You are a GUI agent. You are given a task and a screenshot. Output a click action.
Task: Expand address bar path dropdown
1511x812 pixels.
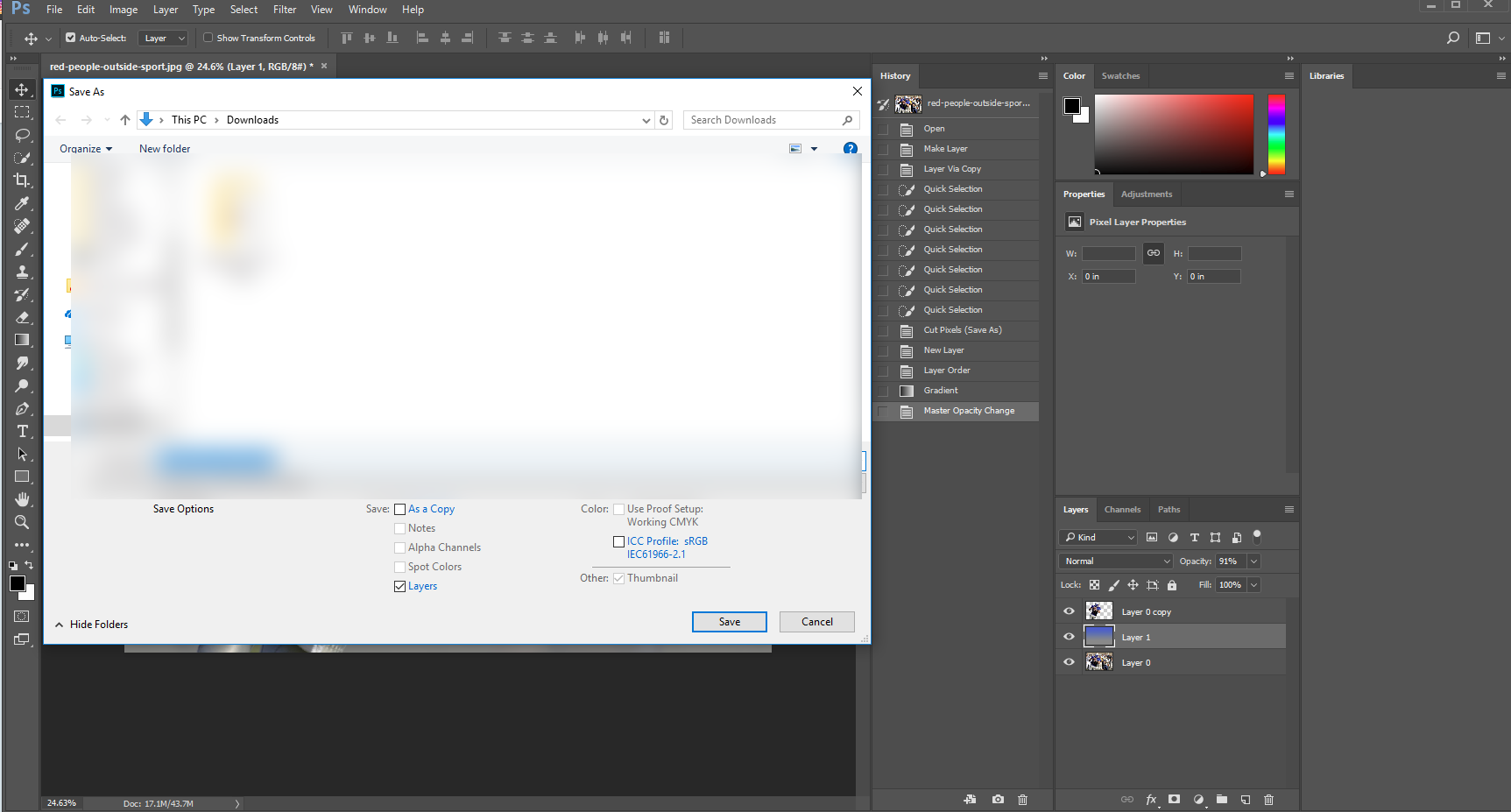pos(646,120)
